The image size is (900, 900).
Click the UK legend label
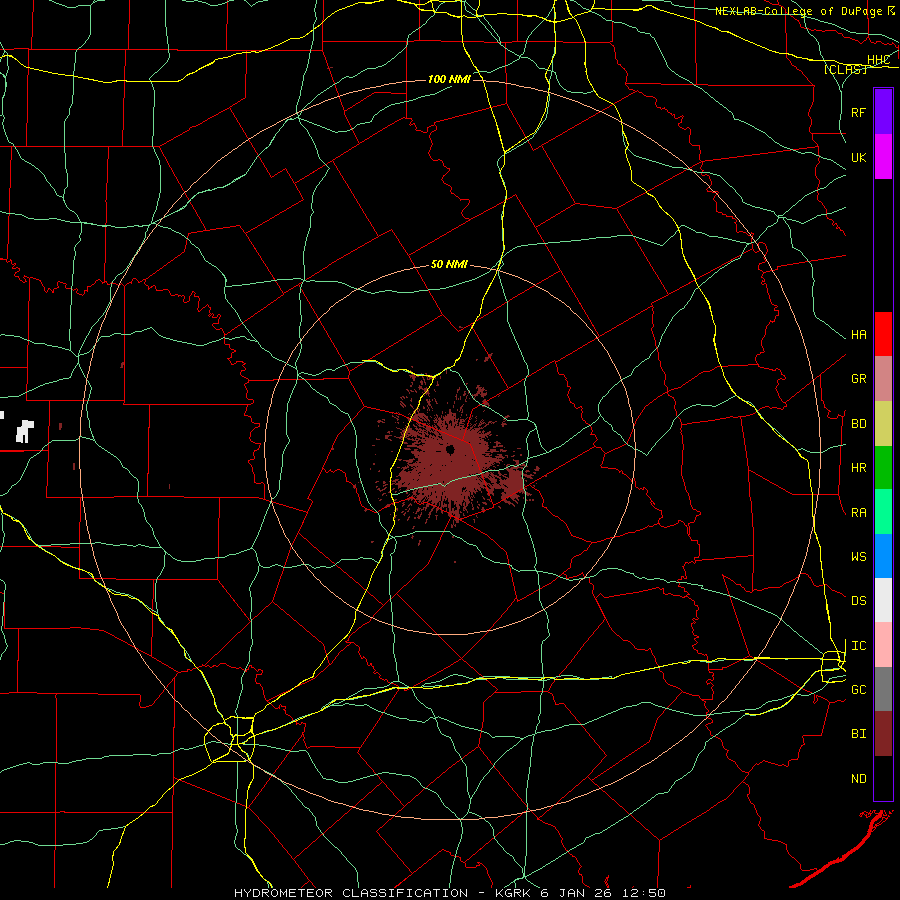click(859, 157)
